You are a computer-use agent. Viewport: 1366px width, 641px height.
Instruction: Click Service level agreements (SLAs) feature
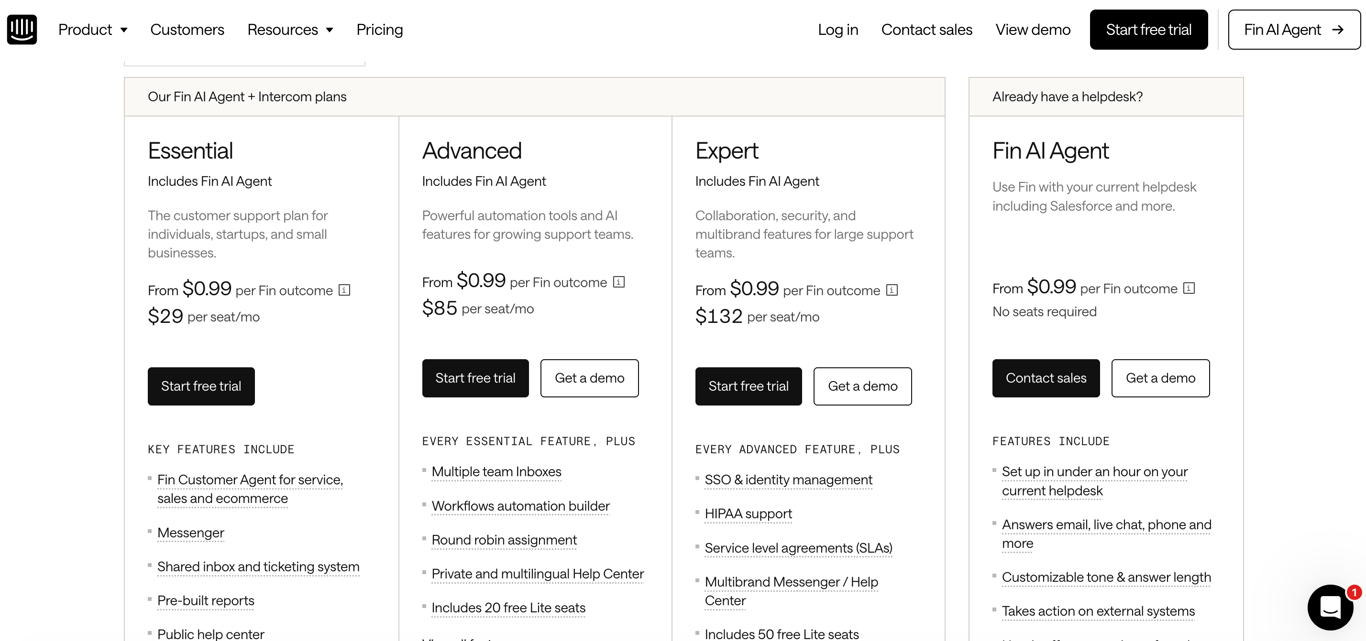coord(798,548)
